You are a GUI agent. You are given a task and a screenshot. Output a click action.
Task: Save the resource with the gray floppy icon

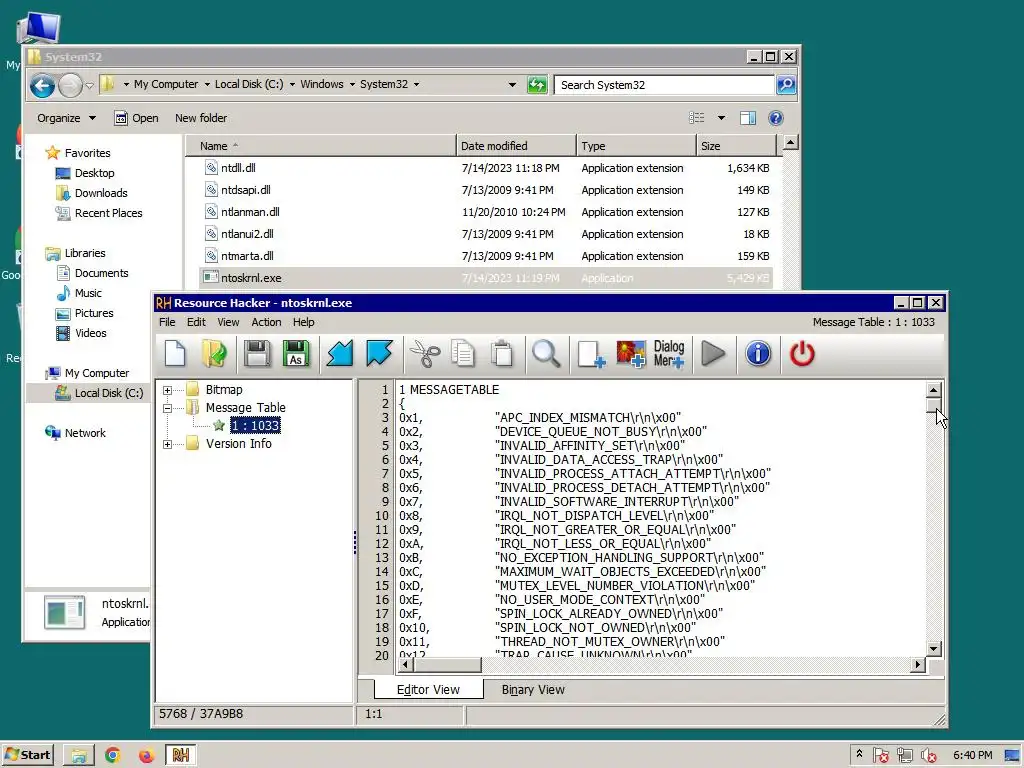tap(257, 354)
